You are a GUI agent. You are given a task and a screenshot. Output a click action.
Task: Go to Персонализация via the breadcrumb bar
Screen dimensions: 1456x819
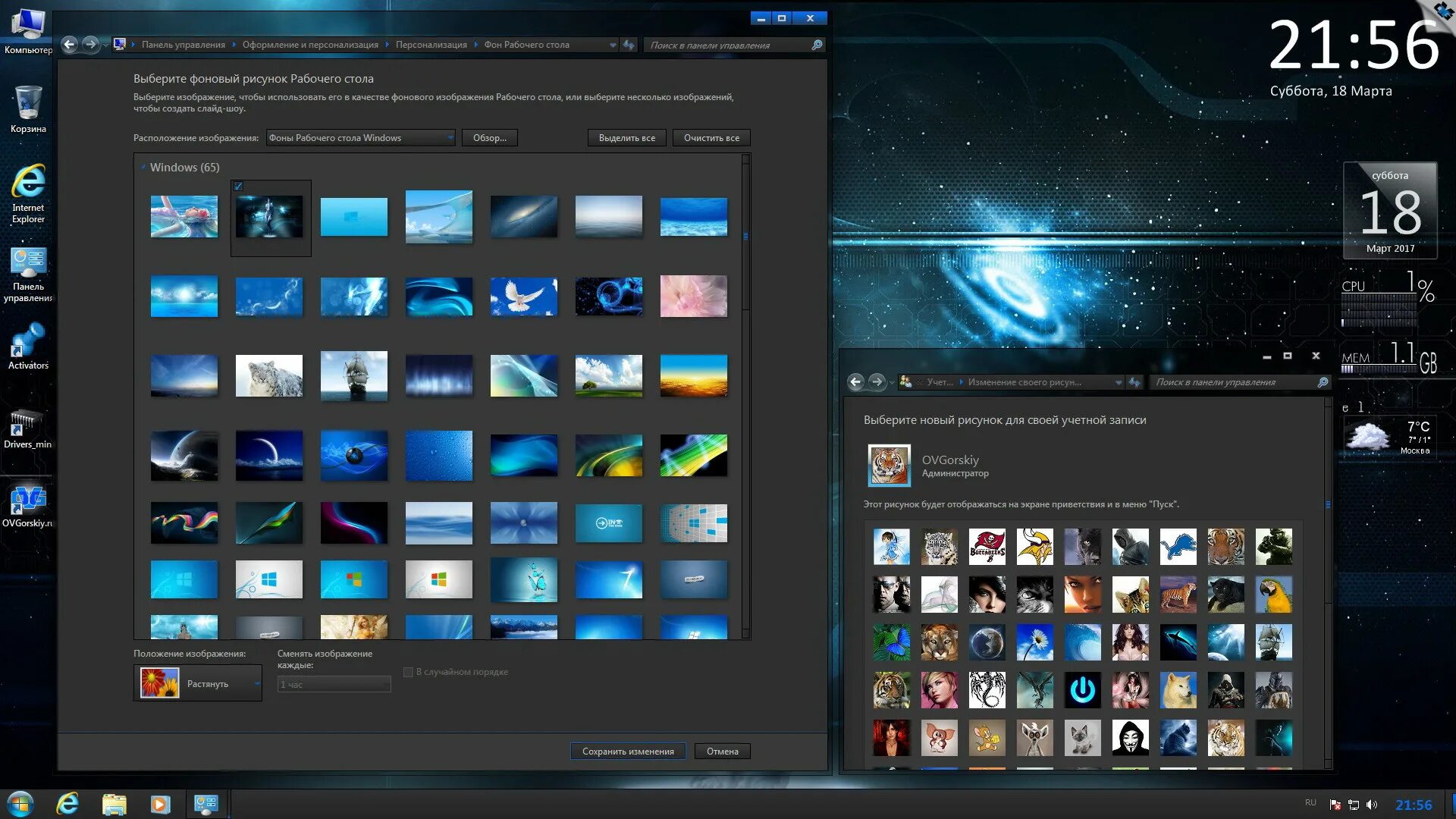pyautogui.click(x=431, y=45)
